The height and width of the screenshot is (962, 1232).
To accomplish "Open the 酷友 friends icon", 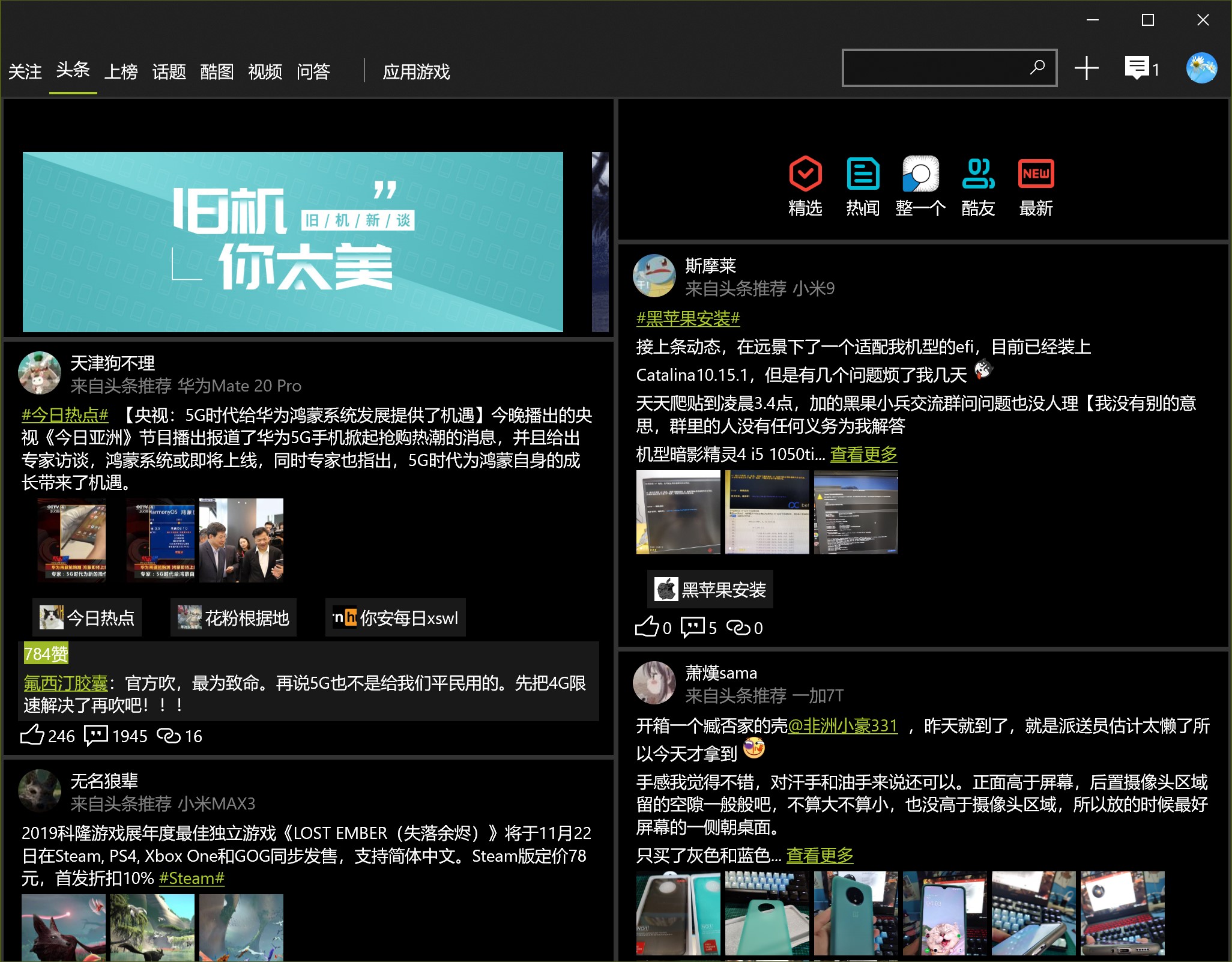I will pyautogui.click(x=977, y=174).
